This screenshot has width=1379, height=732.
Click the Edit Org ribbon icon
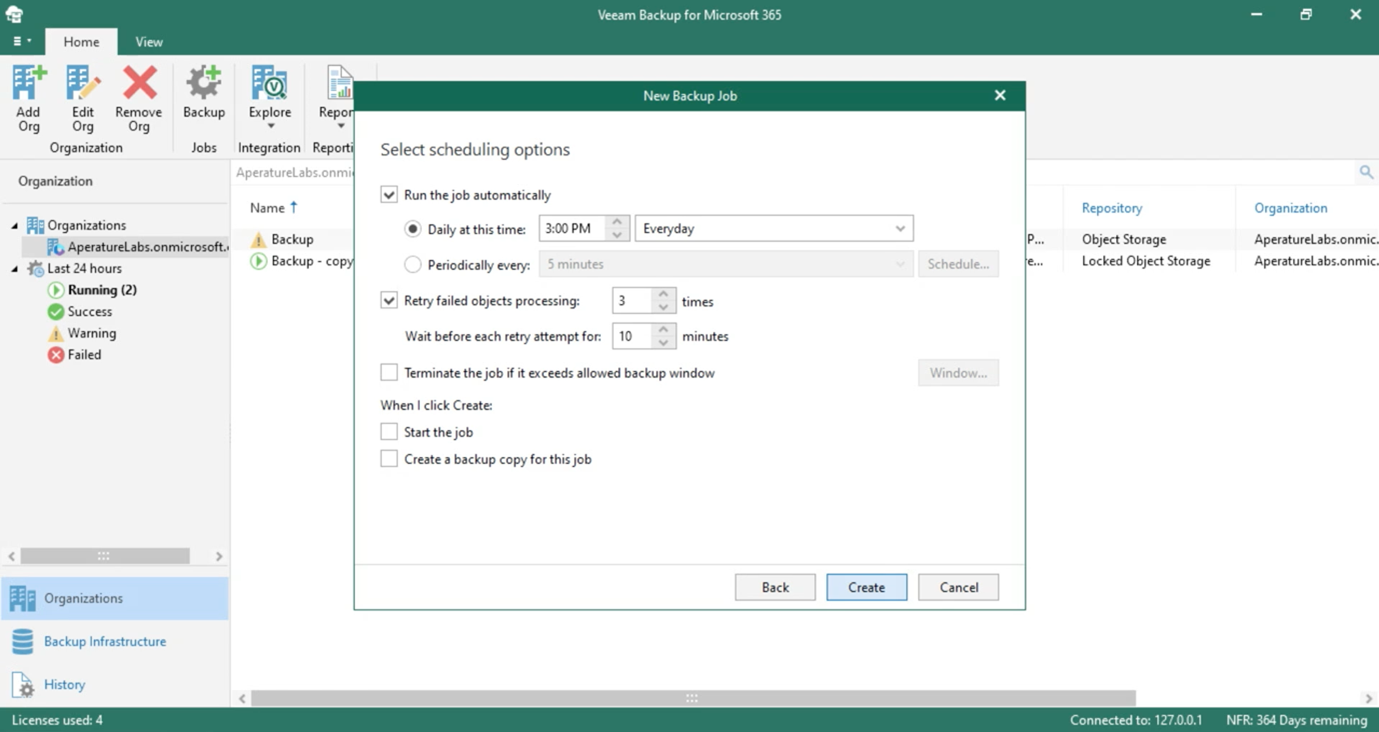[x=82, y=84]
